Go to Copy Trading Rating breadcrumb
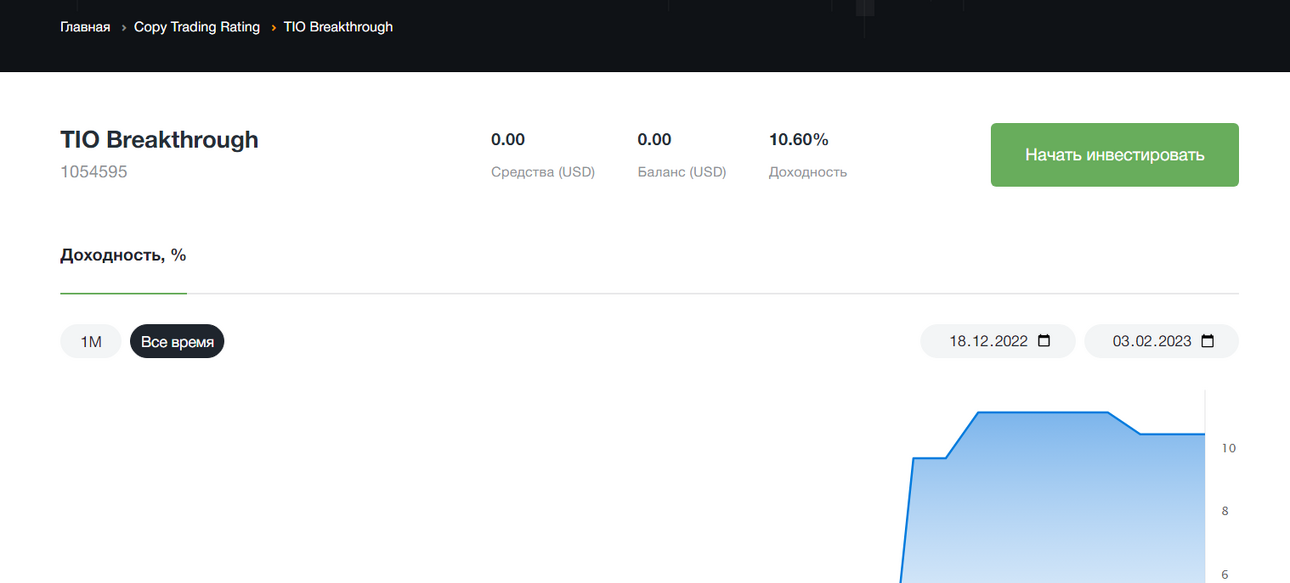 pos(197,27)
